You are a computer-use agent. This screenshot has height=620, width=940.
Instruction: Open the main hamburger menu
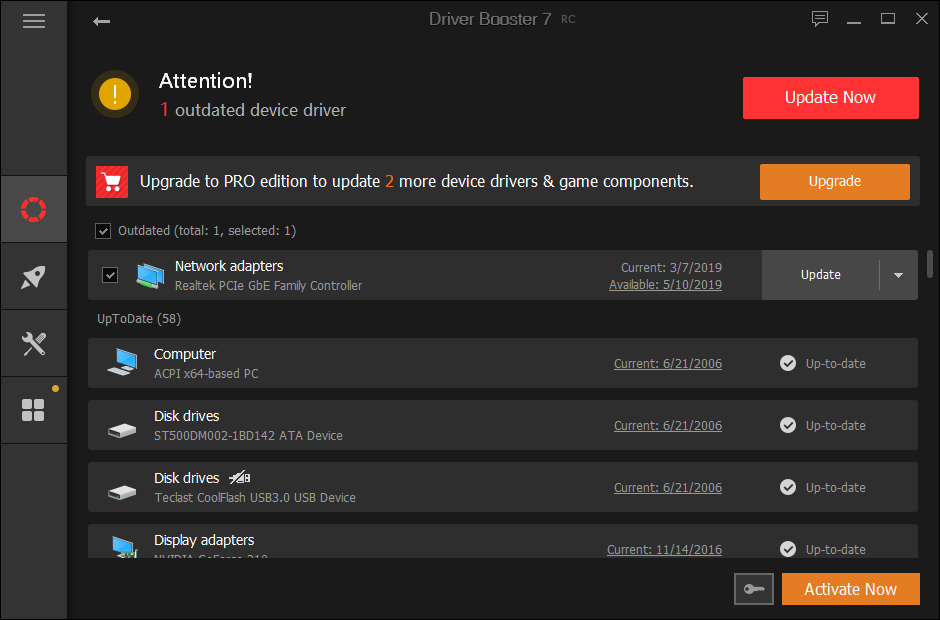34,20
